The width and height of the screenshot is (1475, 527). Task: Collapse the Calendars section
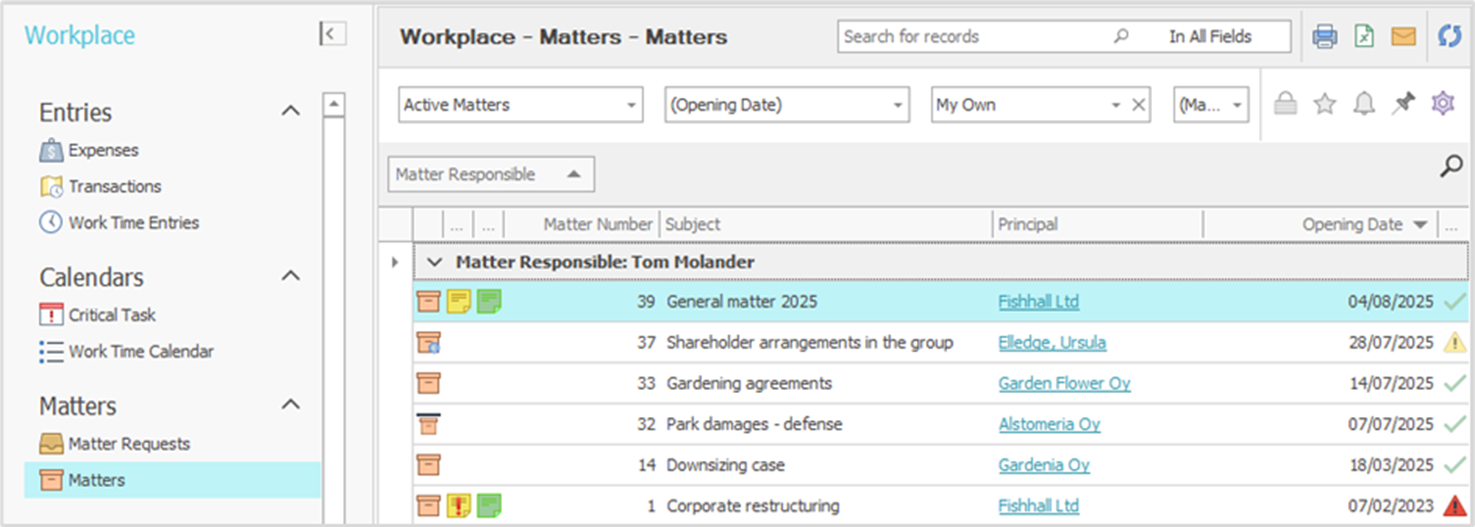(x=290, y=276)
